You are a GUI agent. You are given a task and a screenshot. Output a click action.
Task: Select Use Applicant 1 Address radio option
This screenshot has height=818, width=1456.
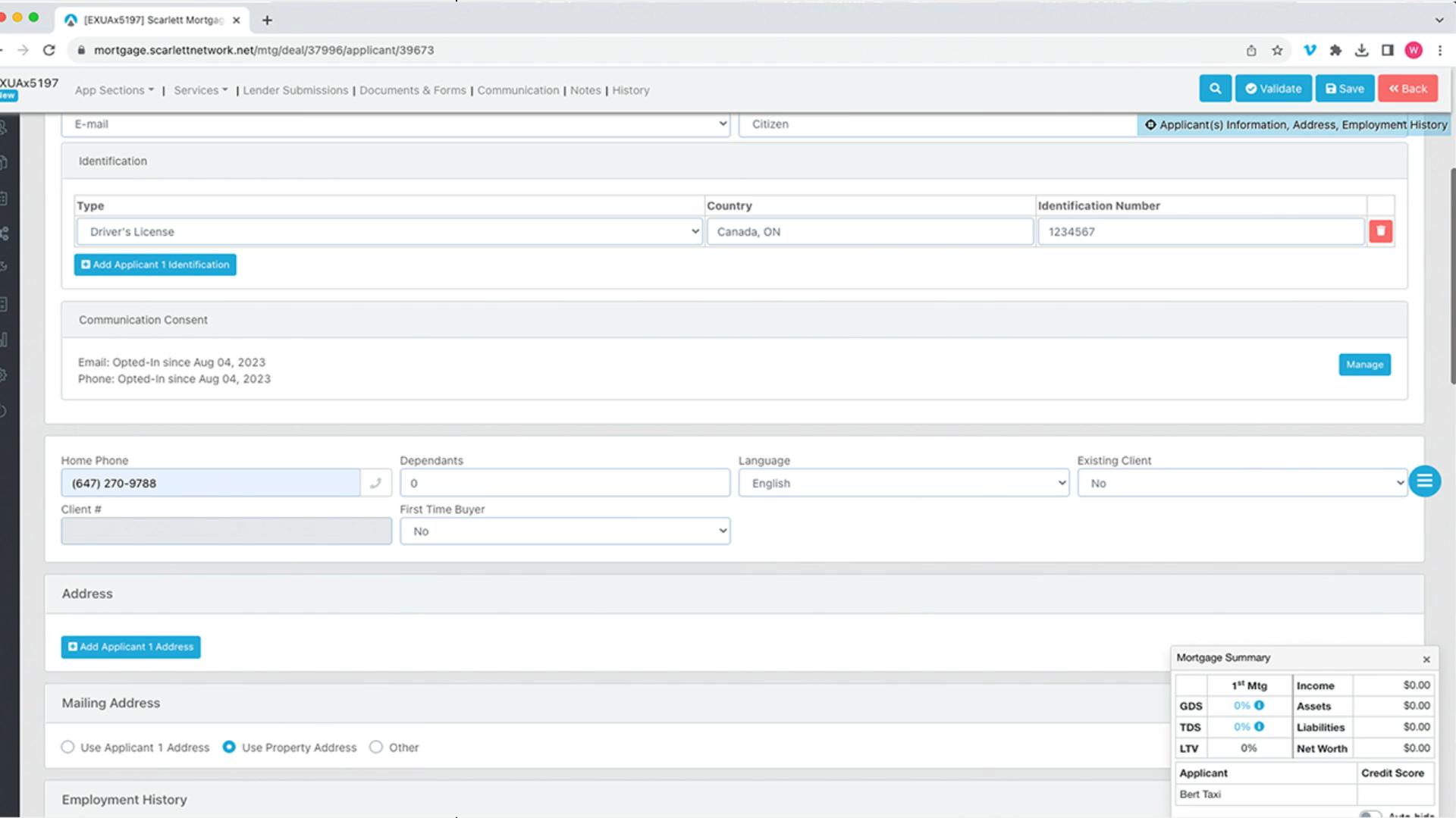(x=68, y=747)
